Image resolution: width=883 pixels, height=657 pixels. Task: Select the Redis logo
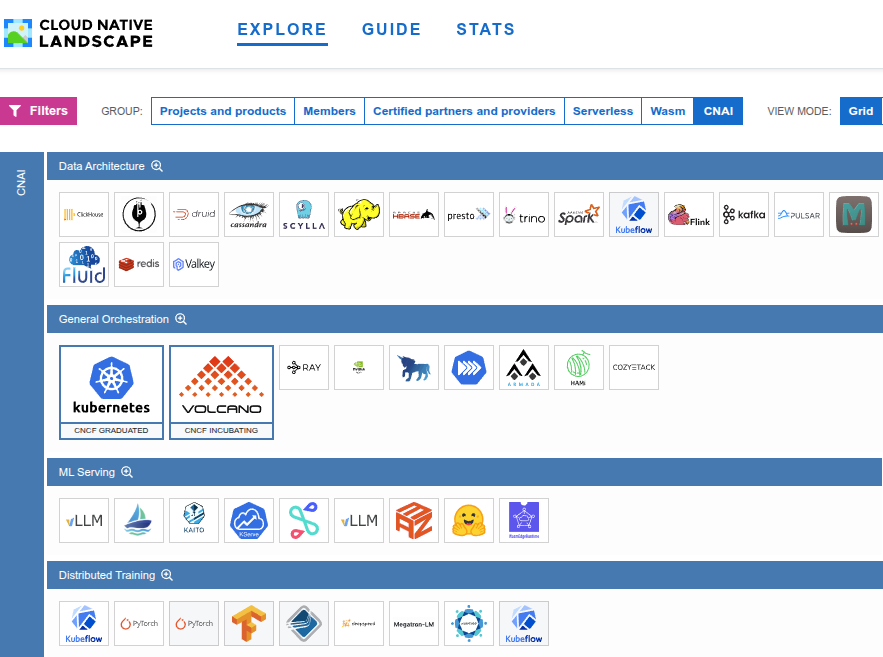139,265
